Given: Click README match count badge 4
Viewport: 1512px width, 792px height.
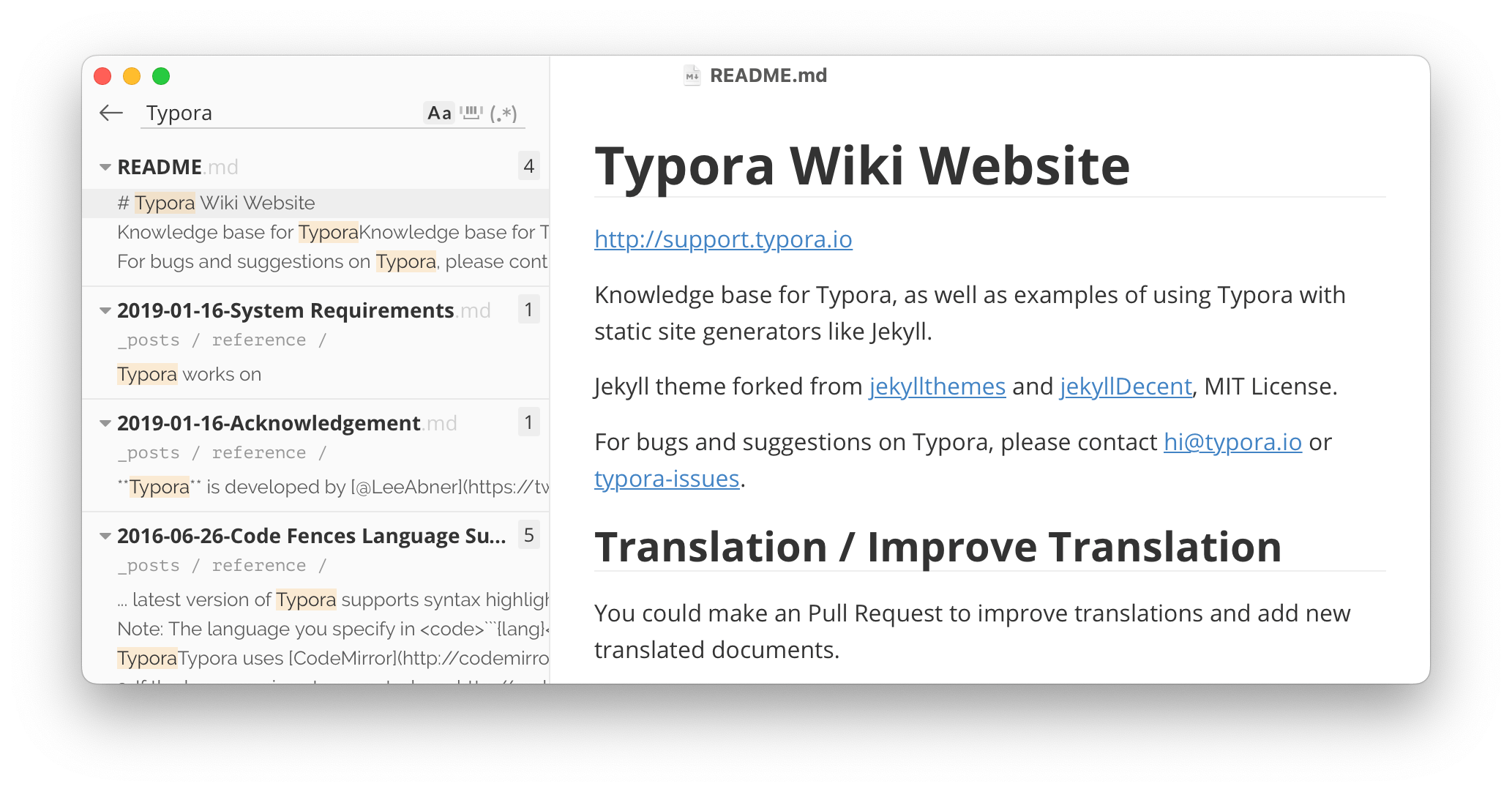Looking at the screenshot, I should pos(529,166).
